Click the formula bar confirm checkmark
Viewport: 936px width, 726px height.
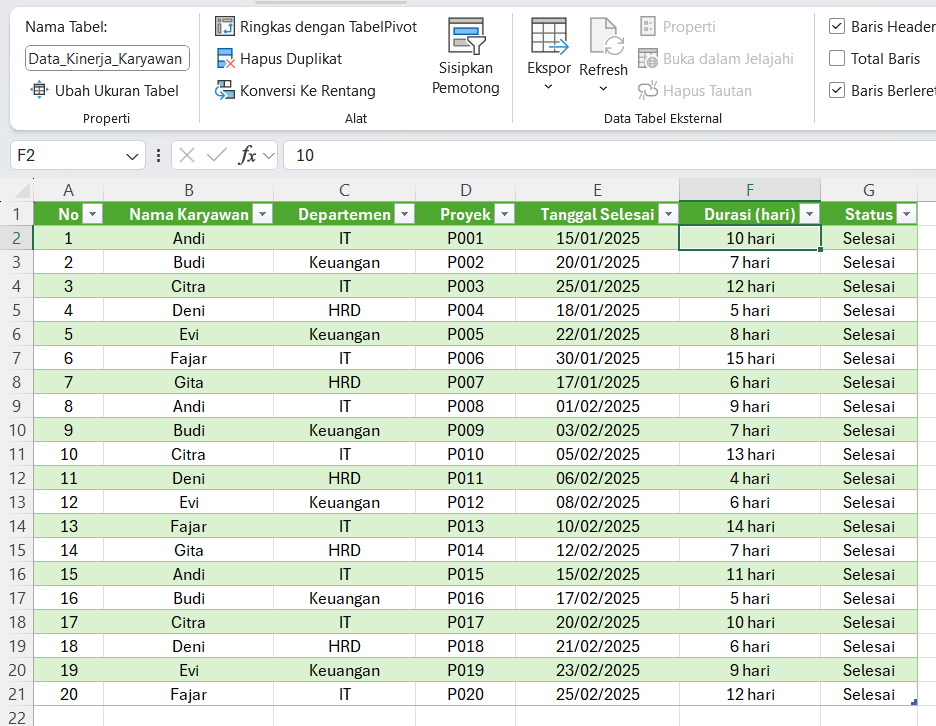(216, 156)
